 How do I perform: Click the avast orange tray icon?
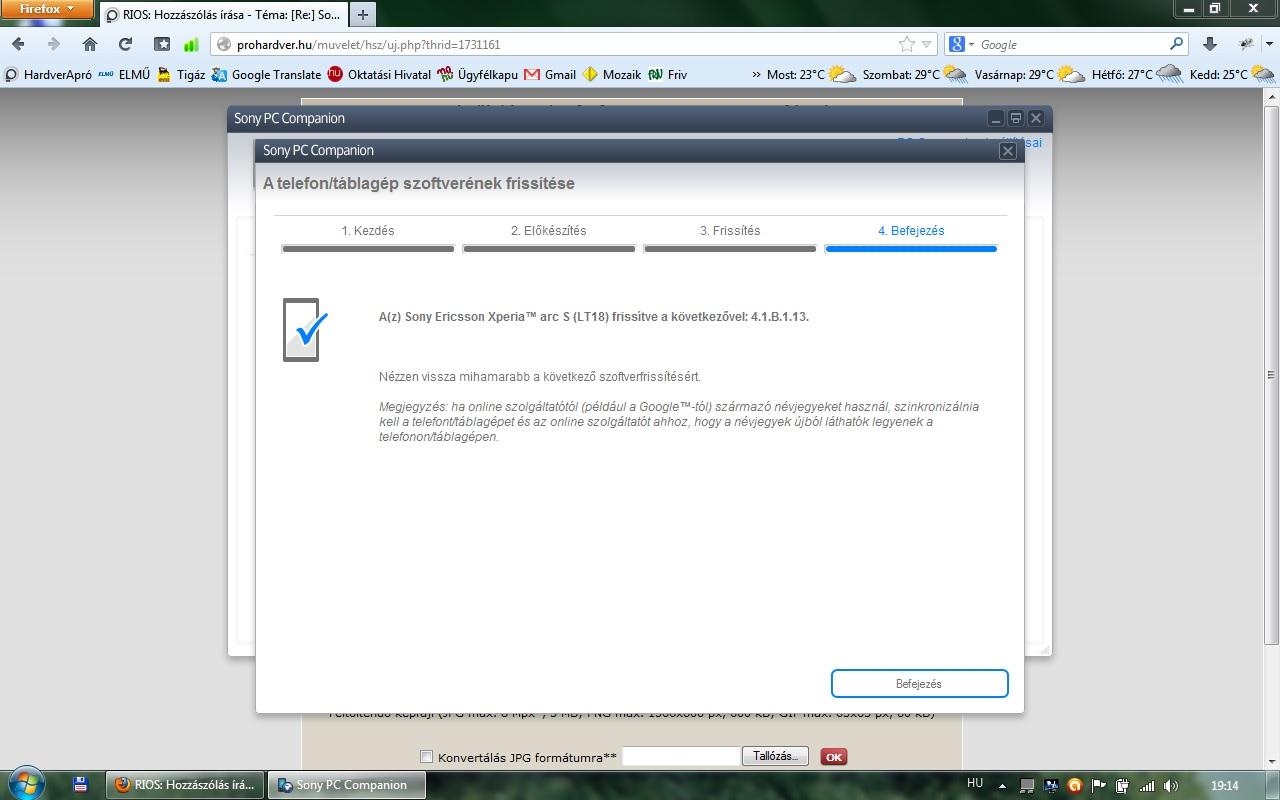click(x=1075, y=786)
